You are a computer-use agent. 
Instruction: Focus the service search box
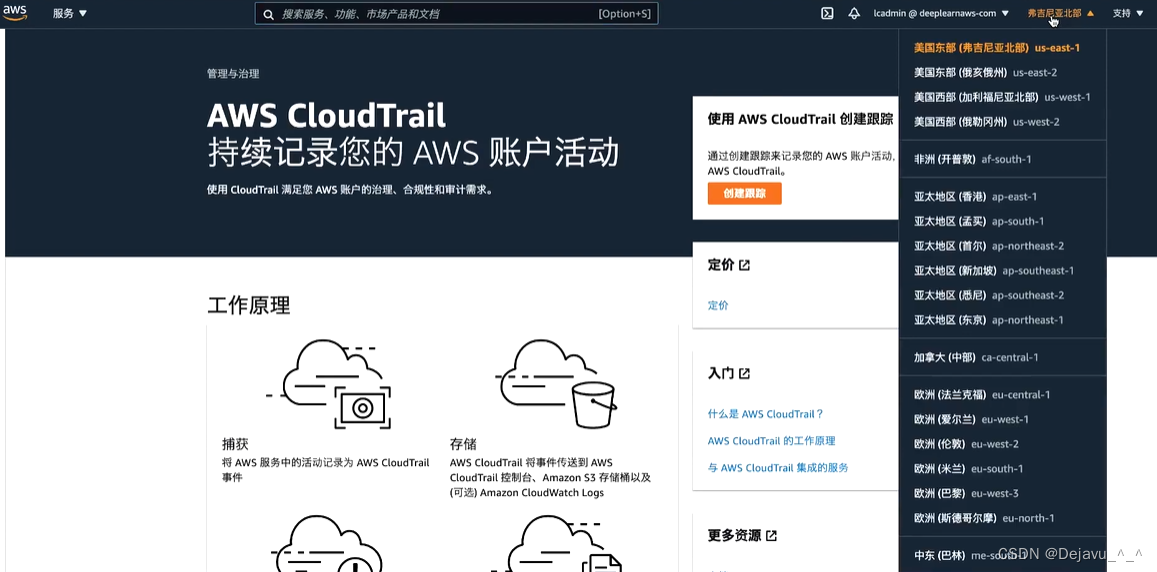point(456,14)
